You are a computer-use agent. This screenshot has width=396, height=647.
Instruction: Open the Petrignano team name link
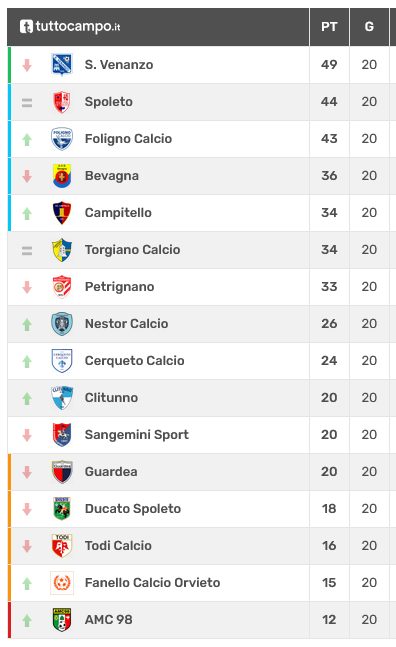point(119,287)
